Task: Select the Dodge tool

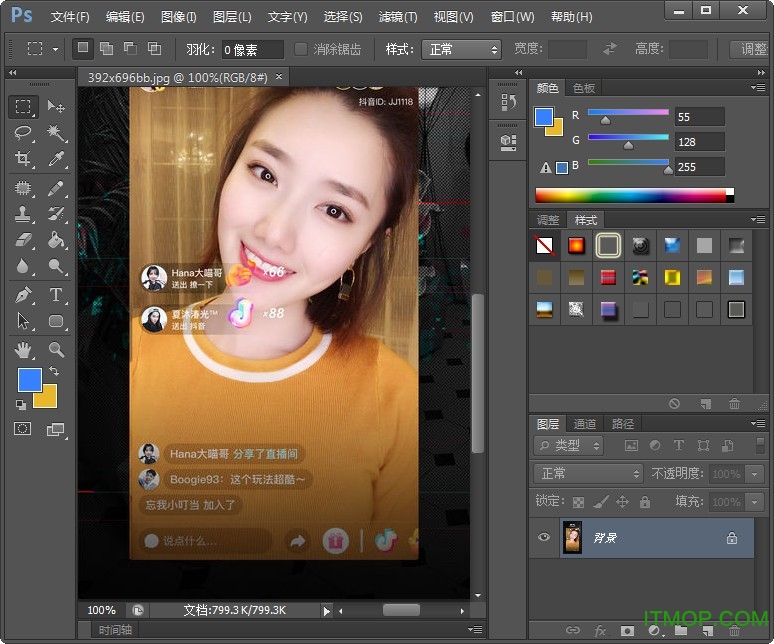Action: coord(56,266)
